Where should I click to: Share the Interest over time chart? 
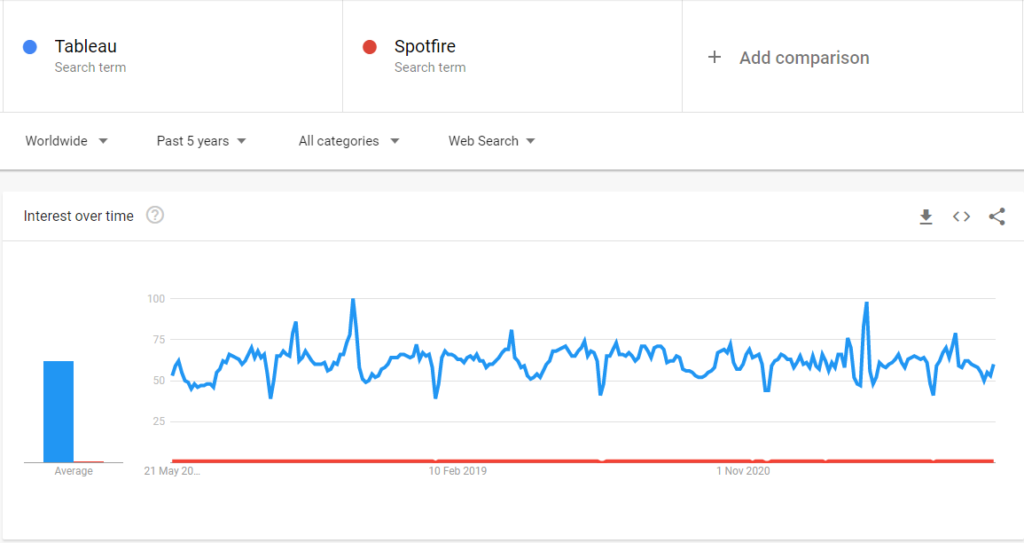pyautogui.click(x=997, y=216)
